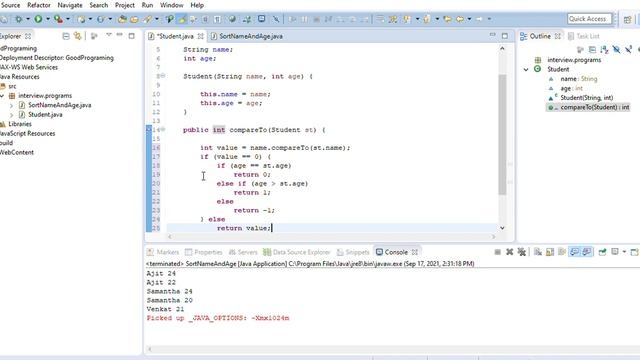The height and width of the screenshot is (360, 640).
Task: Expand SortNameAndAge.java in Project Explorer
Action: [x=11, y=105]
